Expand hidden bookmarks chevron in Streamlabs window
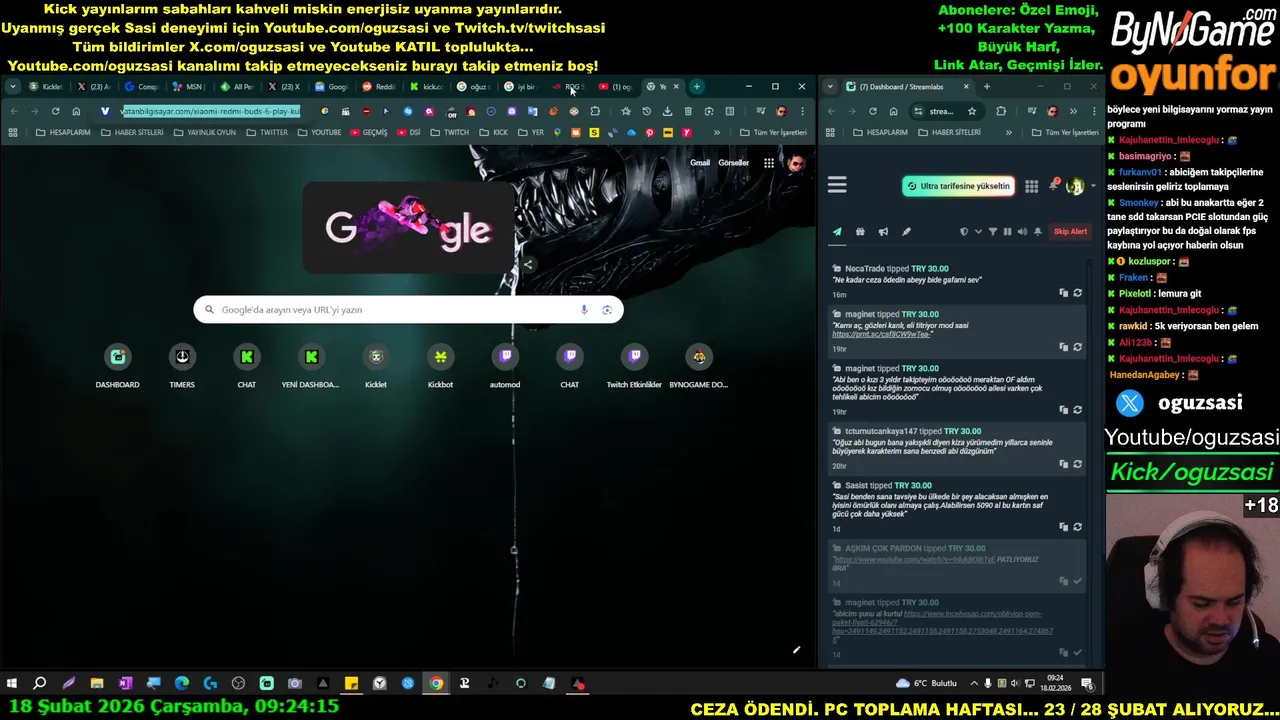Viewport: 1280px width, 720px height. point(1008,133)
